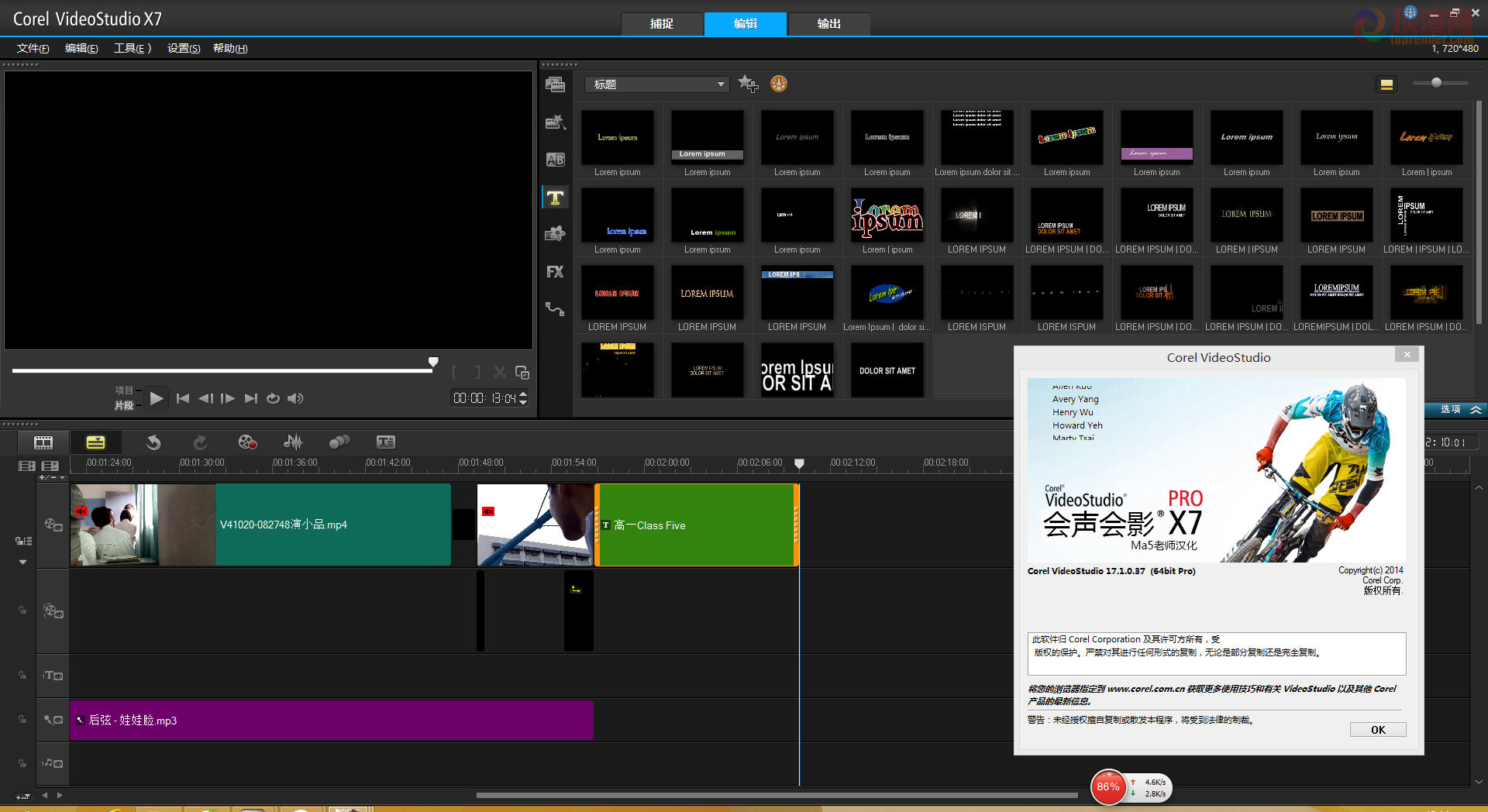
Task: Jump to the start of project
Action: (x=183, y=398)
